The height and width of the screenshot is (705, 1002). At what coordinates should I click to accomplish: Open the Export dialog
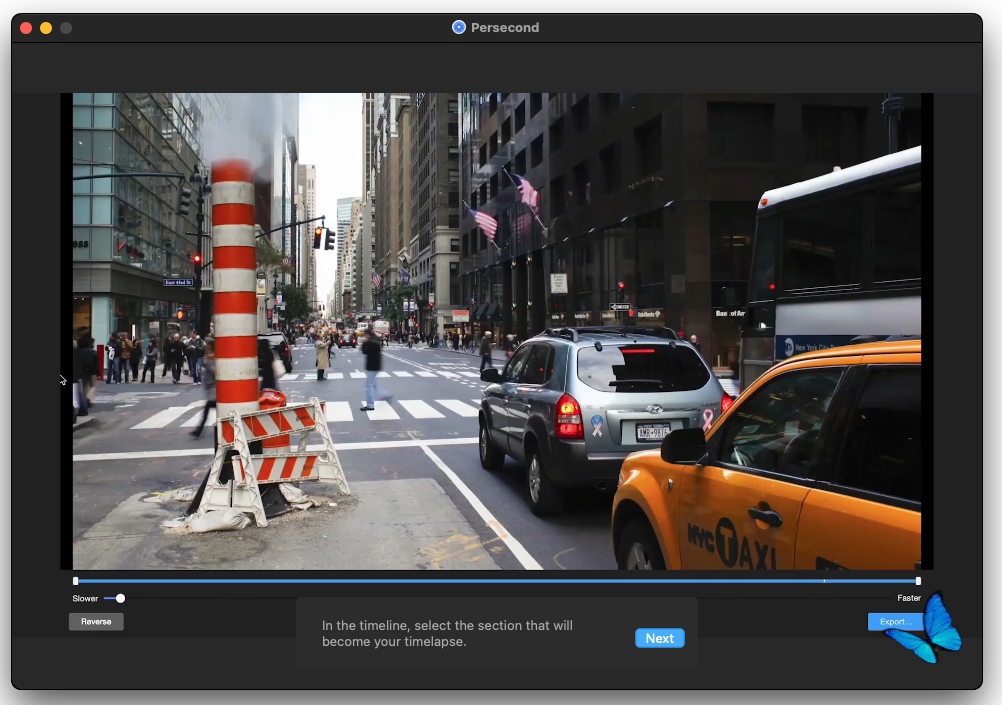click(894, 622)
